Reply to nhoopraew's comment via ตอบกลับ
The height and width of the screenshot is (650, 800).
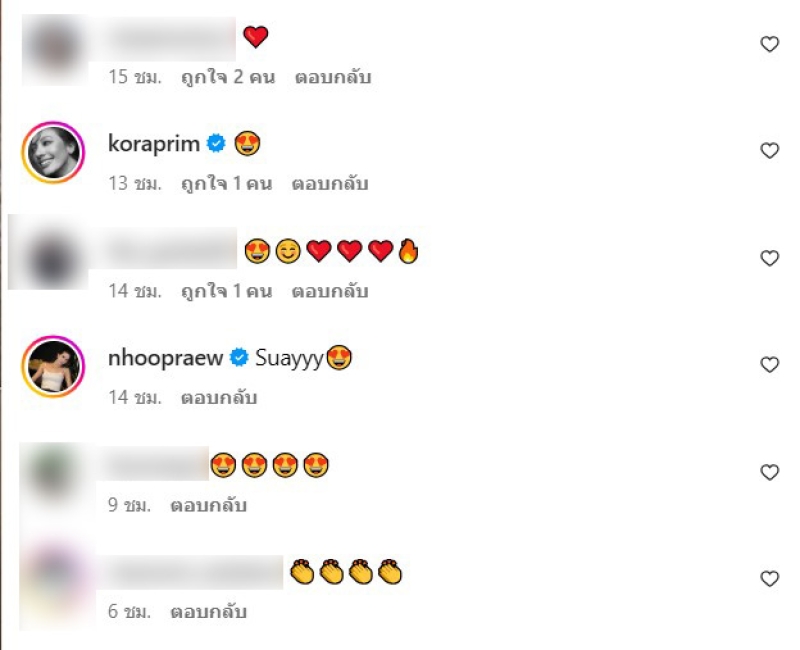(219, 397)
